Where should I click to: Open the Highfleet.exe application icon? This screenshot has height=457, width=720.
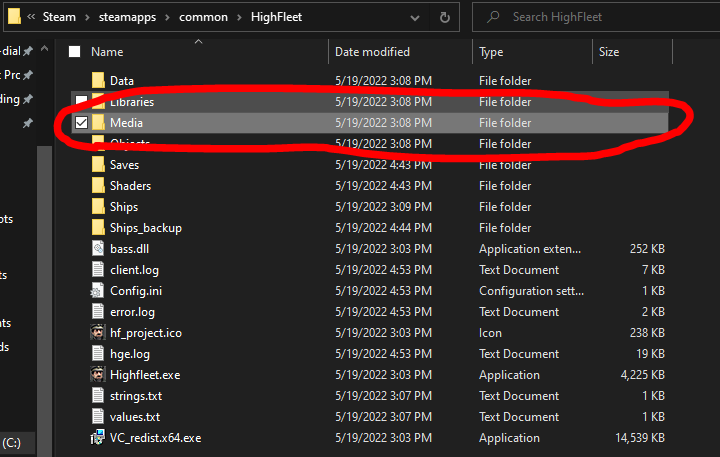click(98, 375)
